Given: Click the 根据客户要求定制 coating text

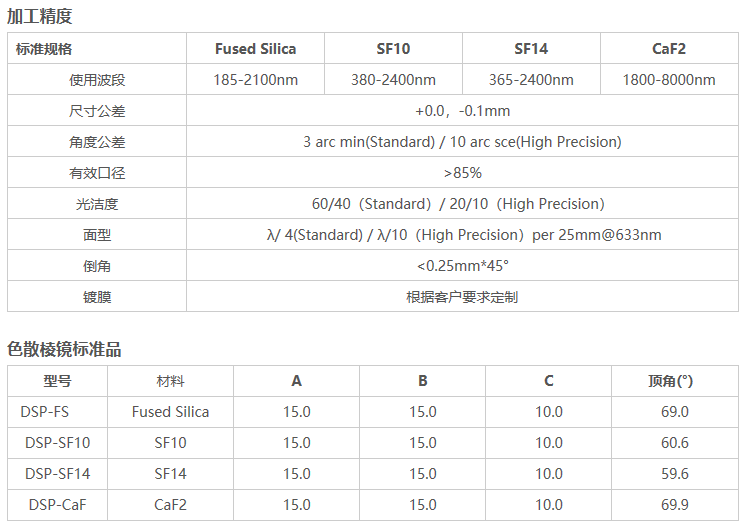Looking at the screenshot, I should [462, 297].
